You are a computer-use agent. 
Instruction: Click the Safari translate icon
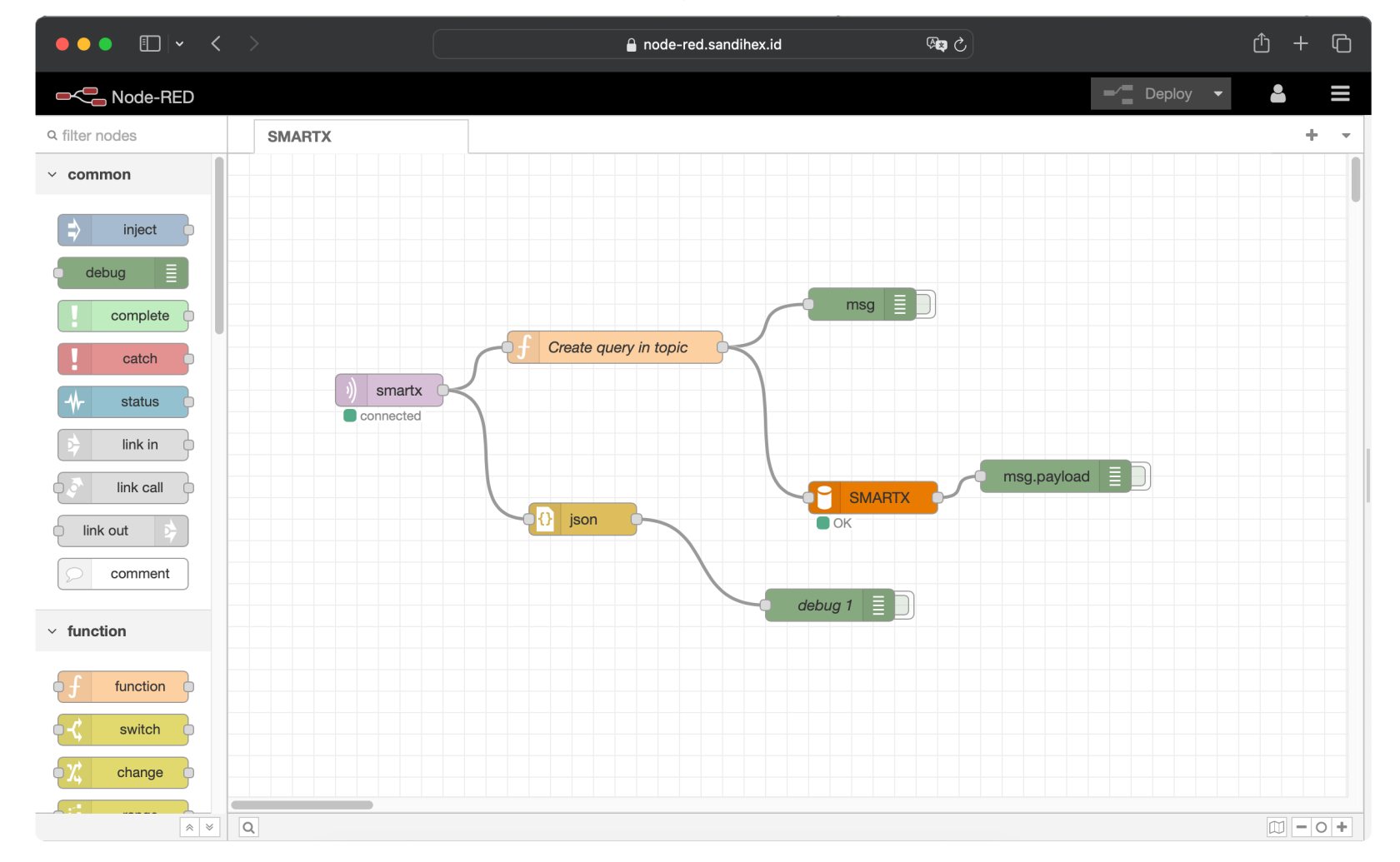pyautogui.click(x=937, y=44)
